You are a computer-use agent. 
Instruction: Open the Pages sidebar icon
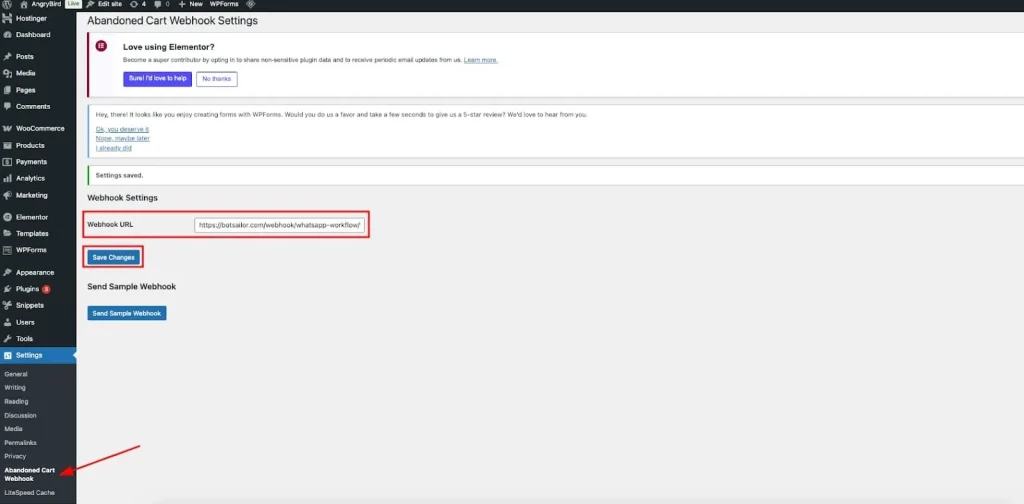[7, 90]
